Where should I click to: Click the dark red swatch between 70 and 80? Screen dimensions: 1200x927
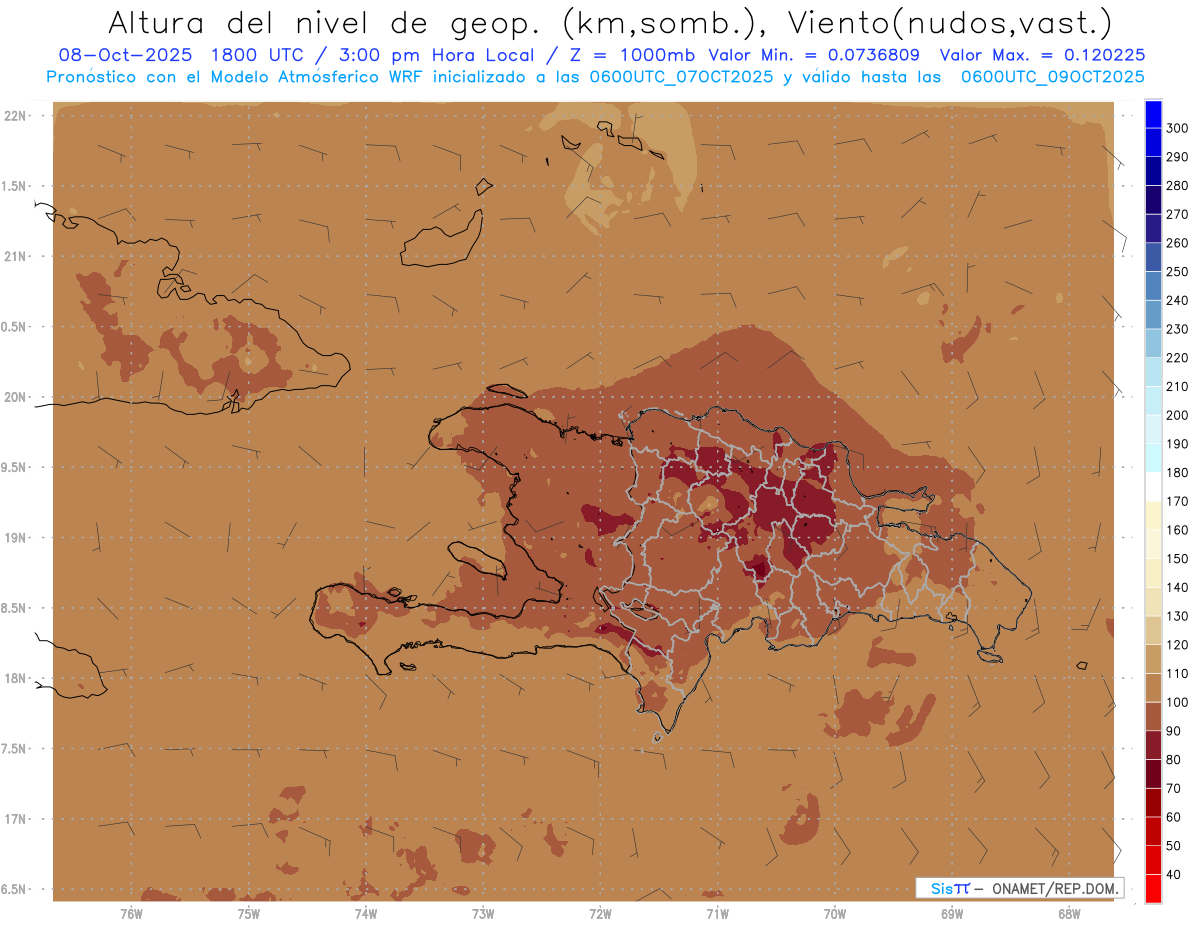(1153, 774)
